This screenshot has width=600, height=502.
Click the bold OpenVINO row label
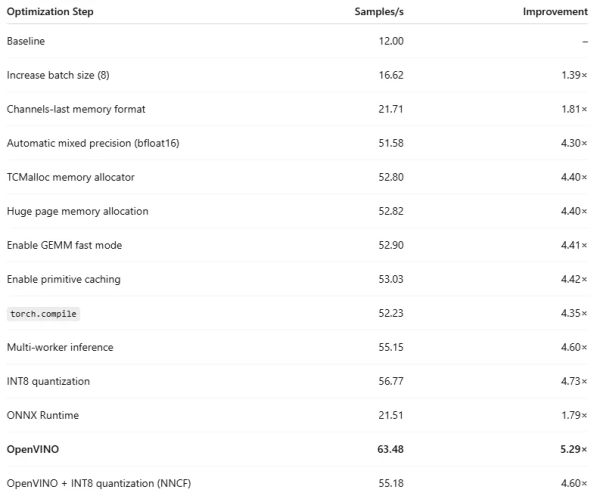33,449
